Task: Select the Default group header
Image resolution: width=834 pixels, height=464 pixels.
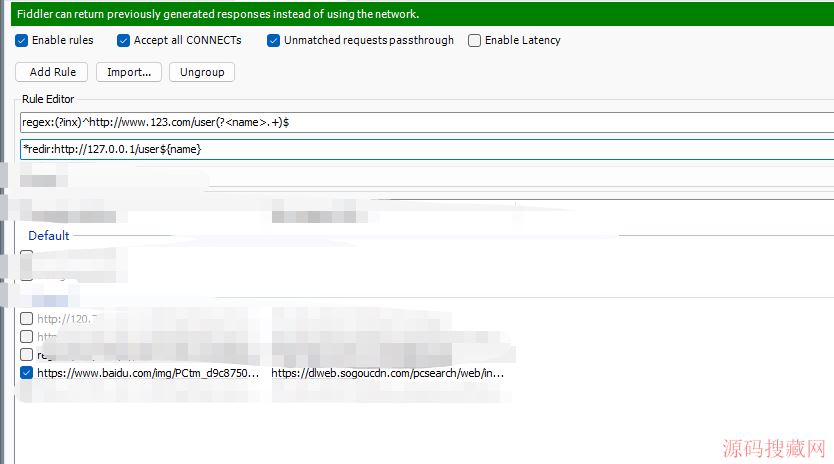Action: coord(49,236)
